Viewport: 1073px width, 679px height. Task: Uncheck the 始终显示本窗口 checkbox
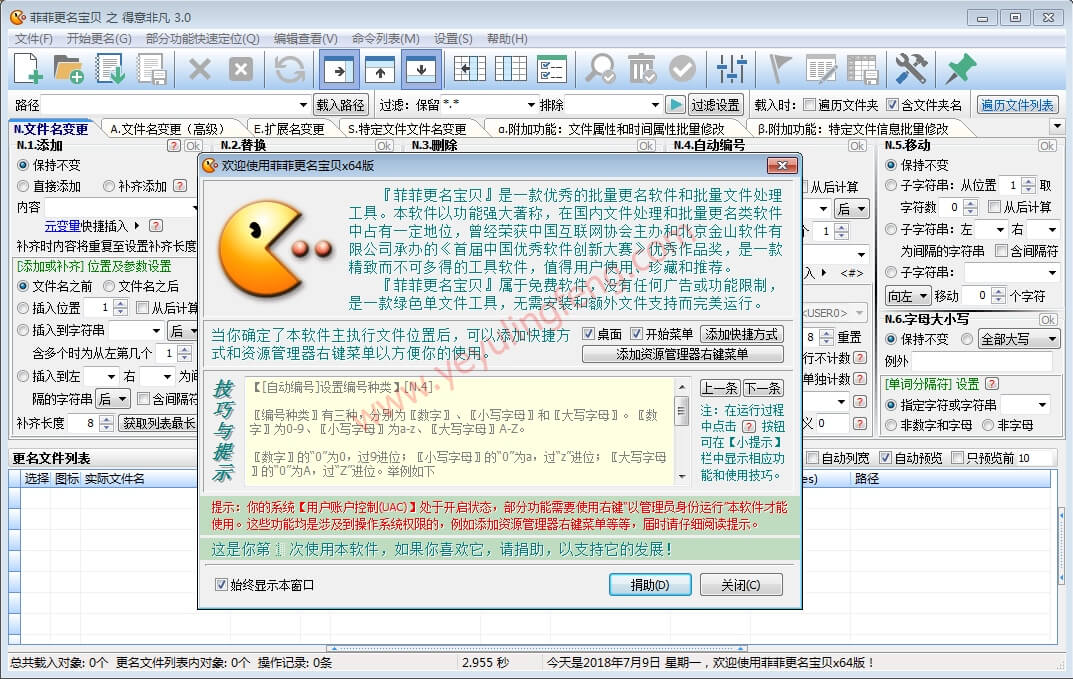221,585
